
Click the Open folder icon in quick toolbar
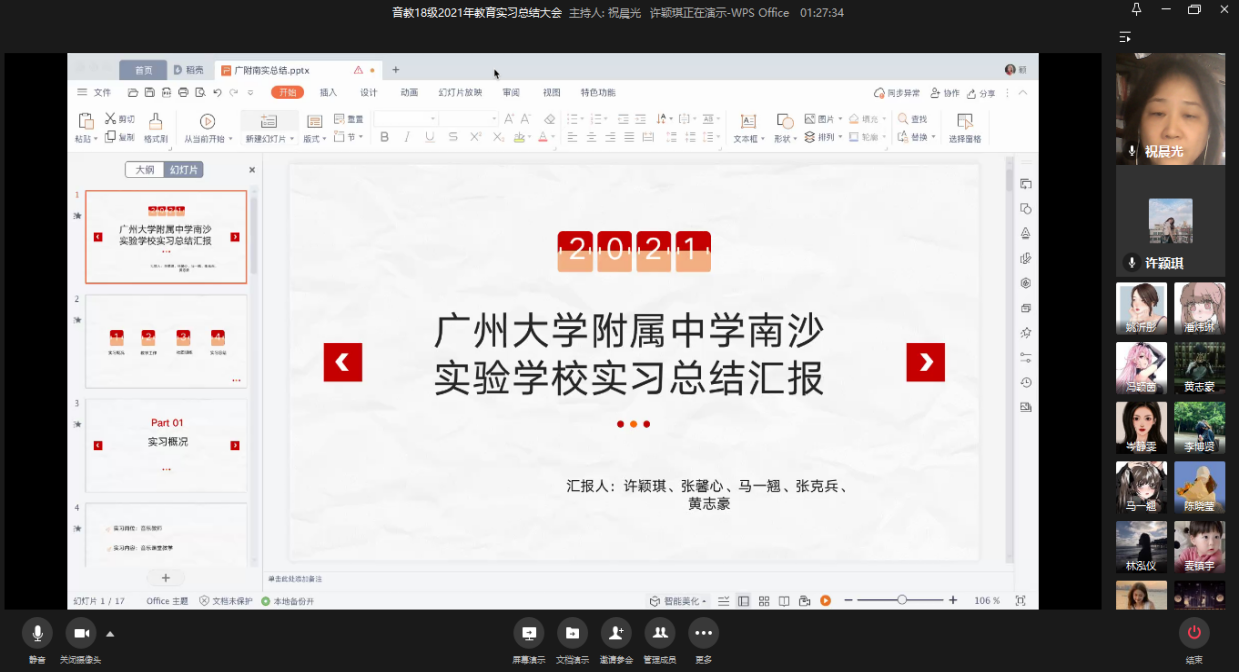coord(132,93)
